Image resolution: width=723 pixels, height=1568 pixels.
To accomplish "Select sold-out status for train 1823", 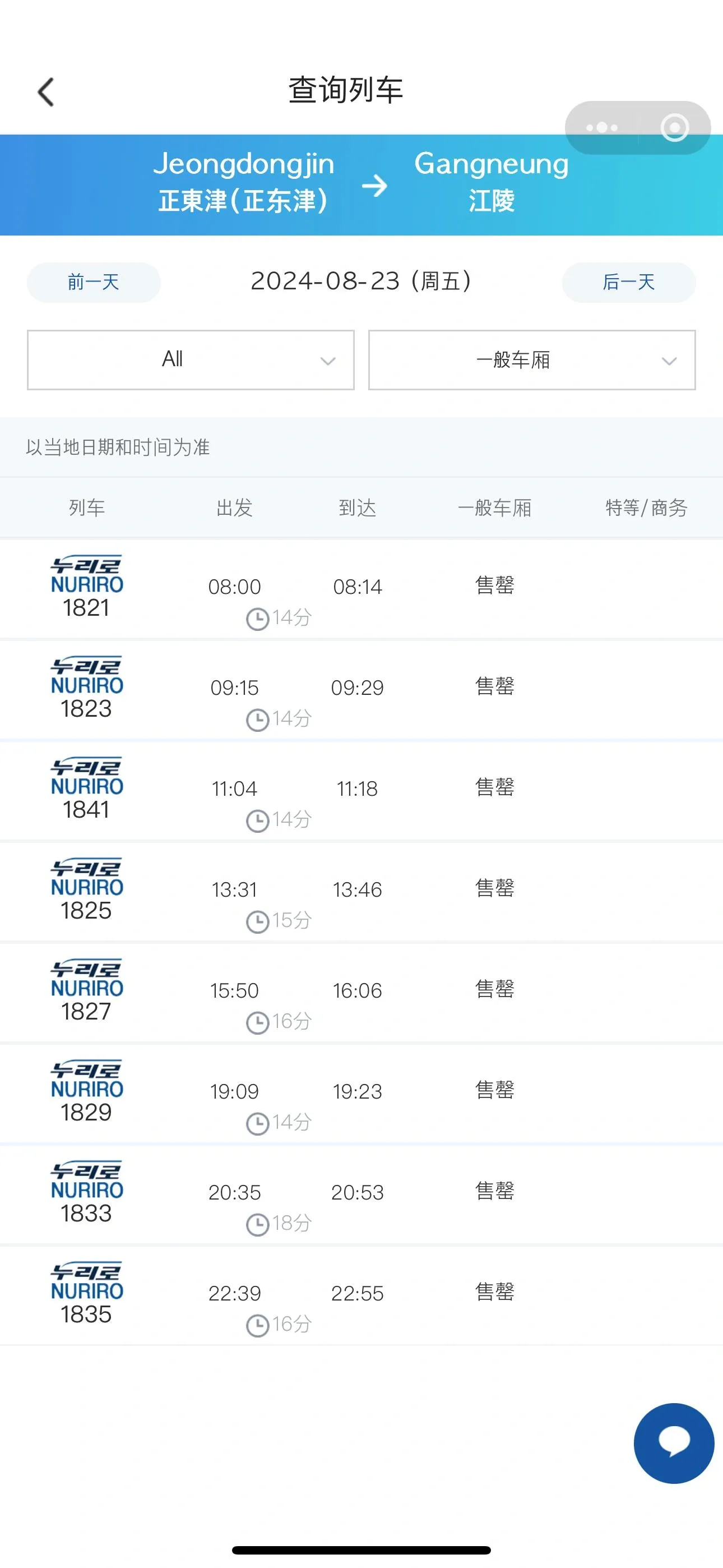I will [494, 686].
